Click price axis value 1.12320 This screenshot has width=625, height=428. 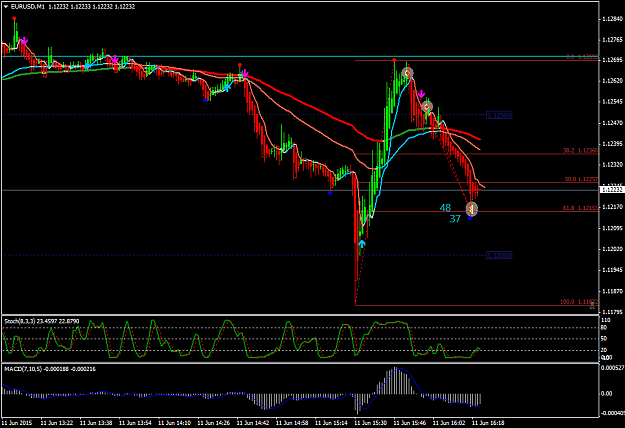[x=612, y=165]
